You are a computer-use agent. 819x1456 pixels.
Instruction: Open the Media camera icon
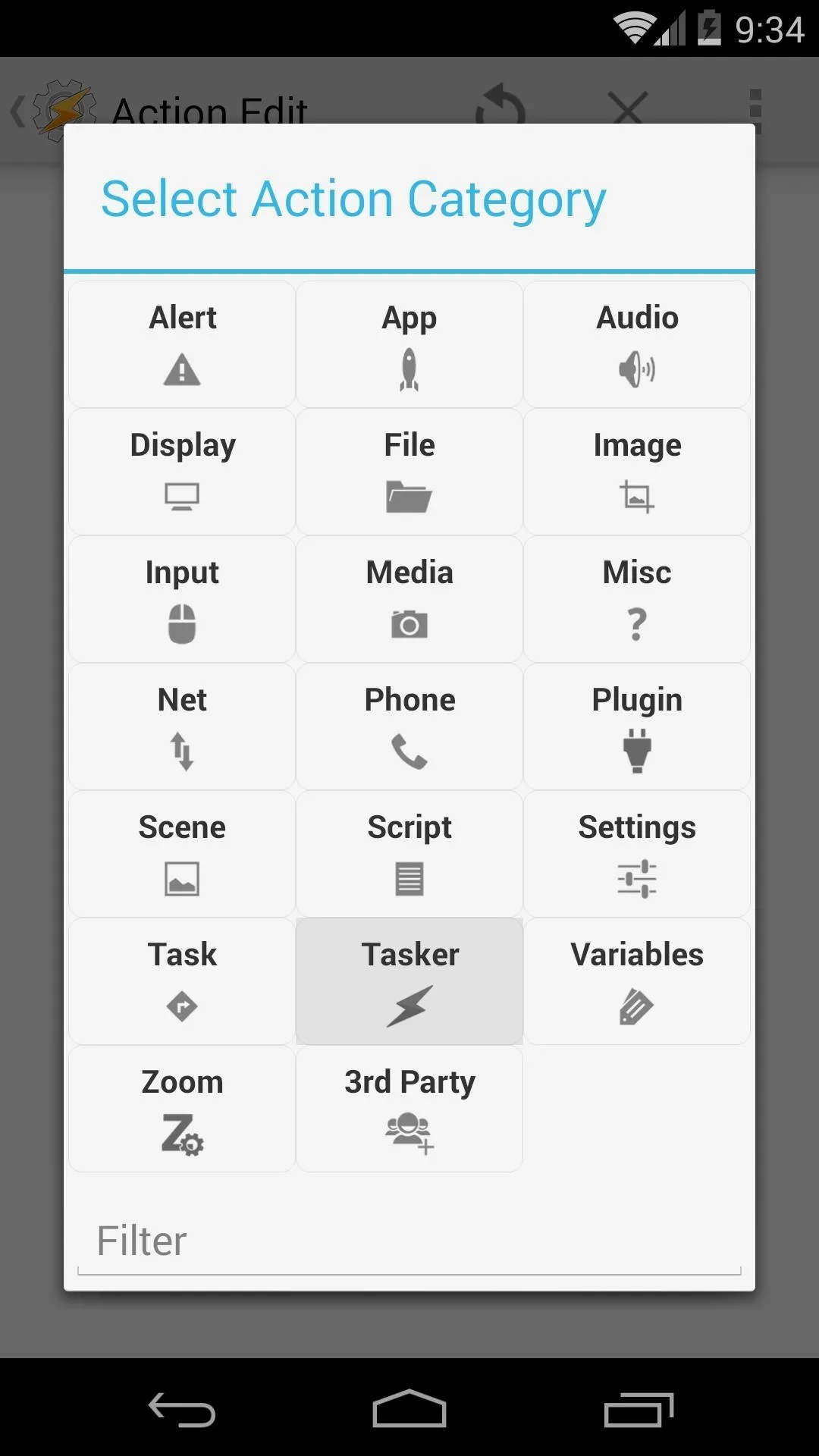coord(409,624)
